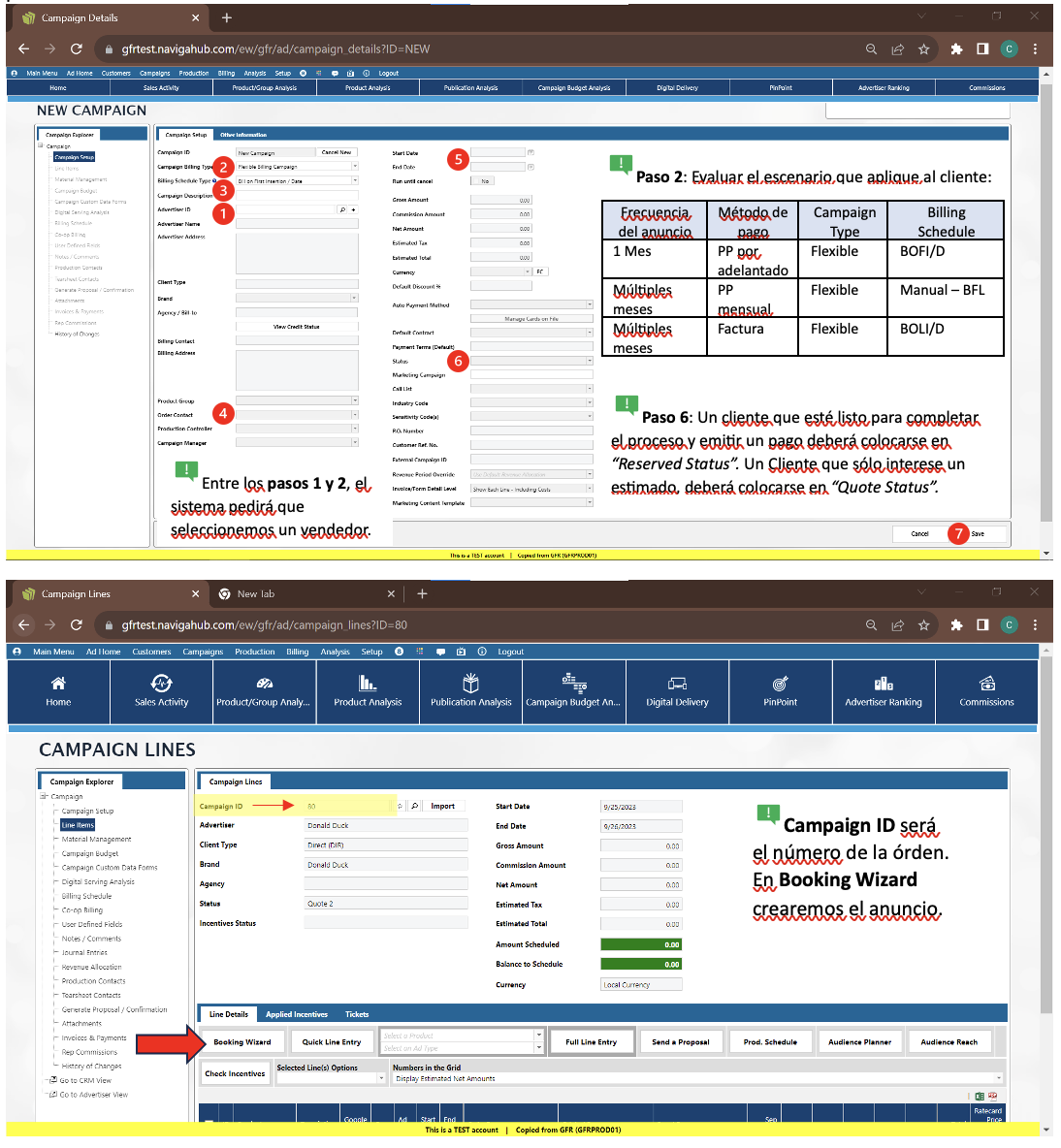Viewport: 1061px width, 1148px height.
Task: Toggle the Run until cancel 'No' switch
Action: coord(484,181)
